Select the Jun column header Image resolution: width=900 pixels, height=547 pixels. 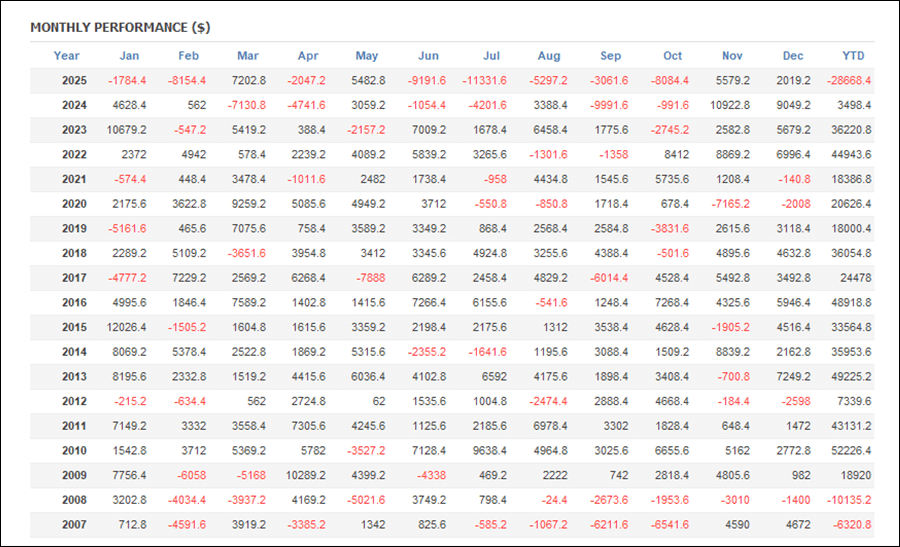coord(428,56)
